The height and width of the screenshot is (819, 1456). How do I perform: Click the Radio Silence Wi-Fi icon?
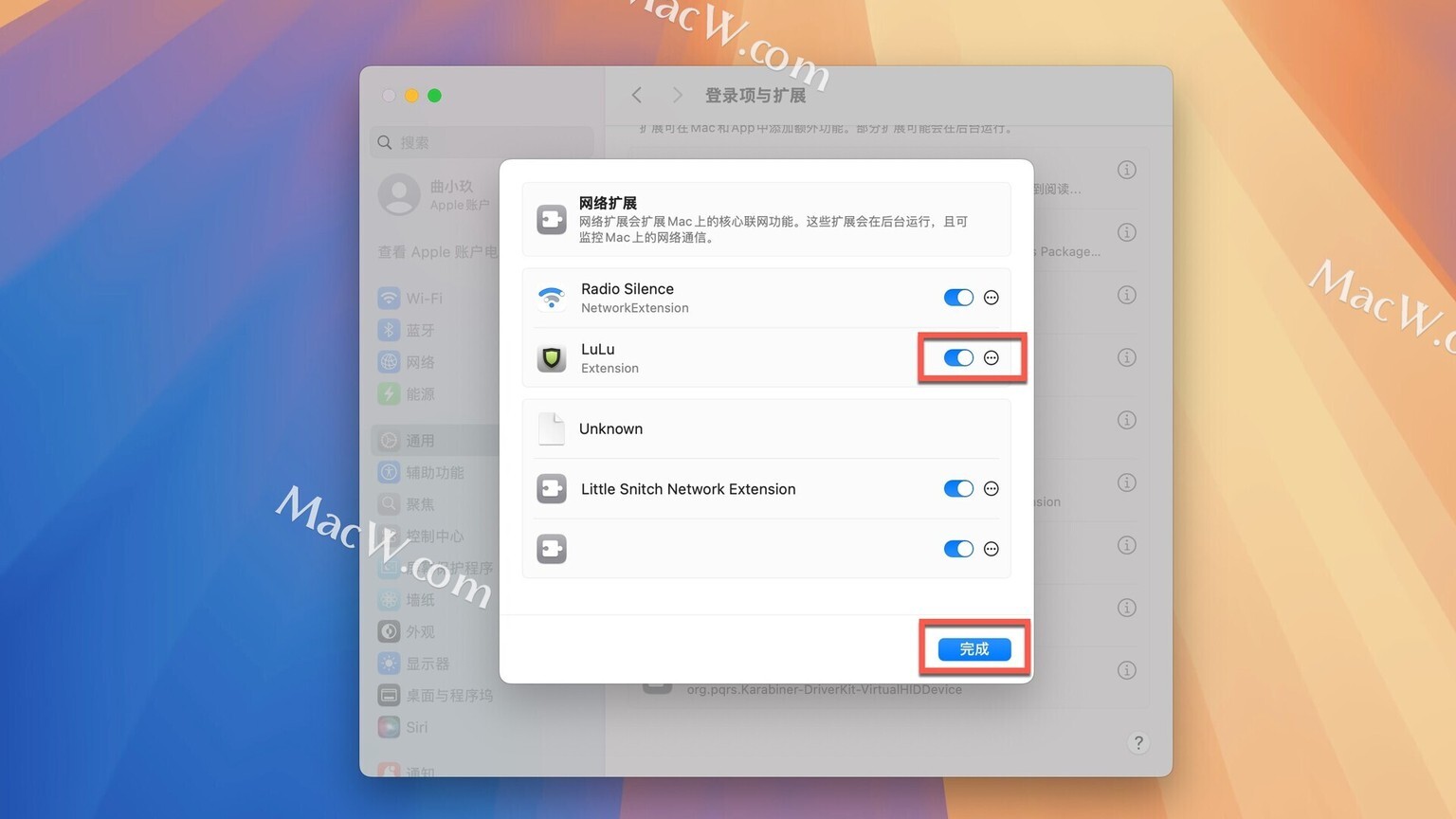[551, 298]
